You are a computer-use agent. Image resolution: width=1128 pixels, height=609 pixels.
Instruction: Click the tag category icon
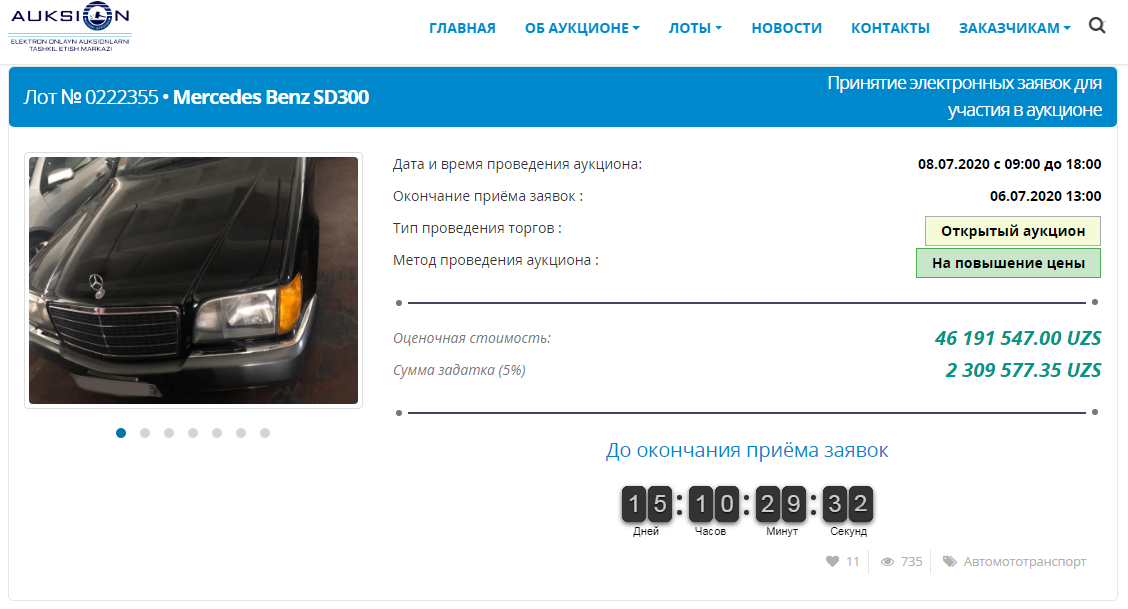(950, 562)
